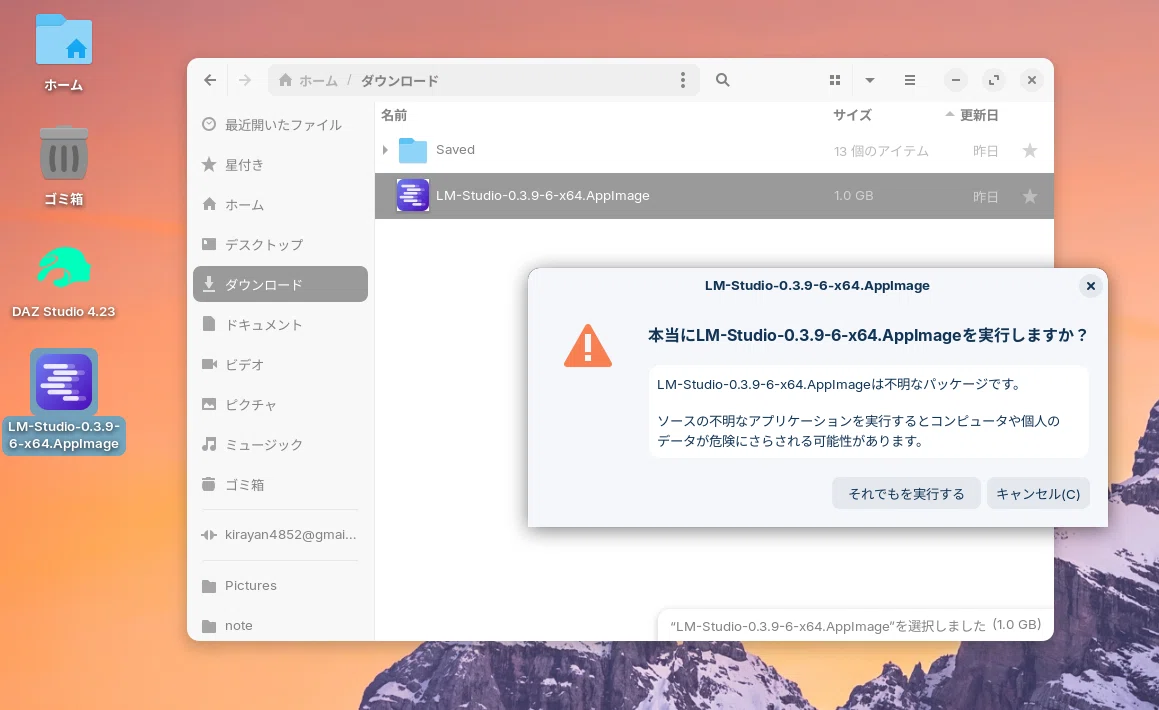Select the Saved folder icon
The image size is (1159, 710).
412,150
